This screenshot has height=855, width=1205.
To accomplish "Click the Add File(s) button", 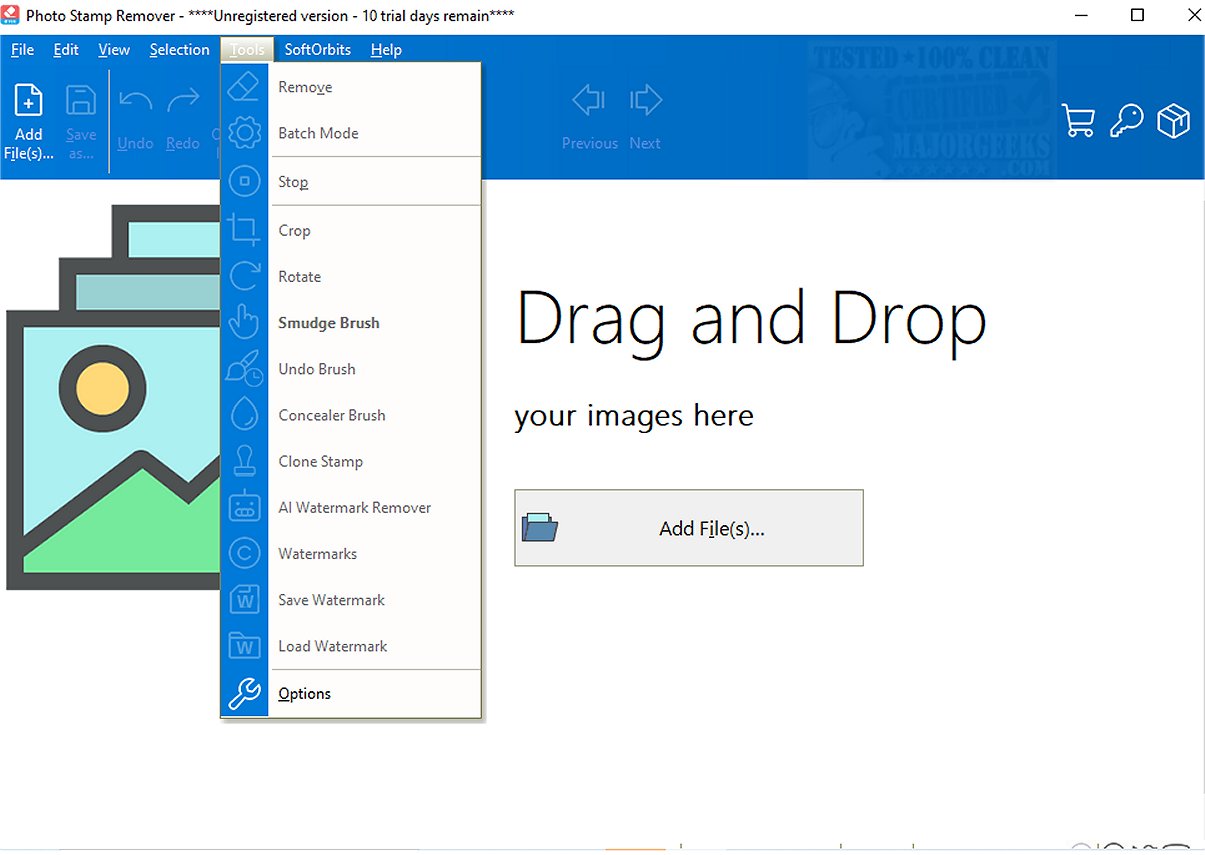I will (688, 528).
